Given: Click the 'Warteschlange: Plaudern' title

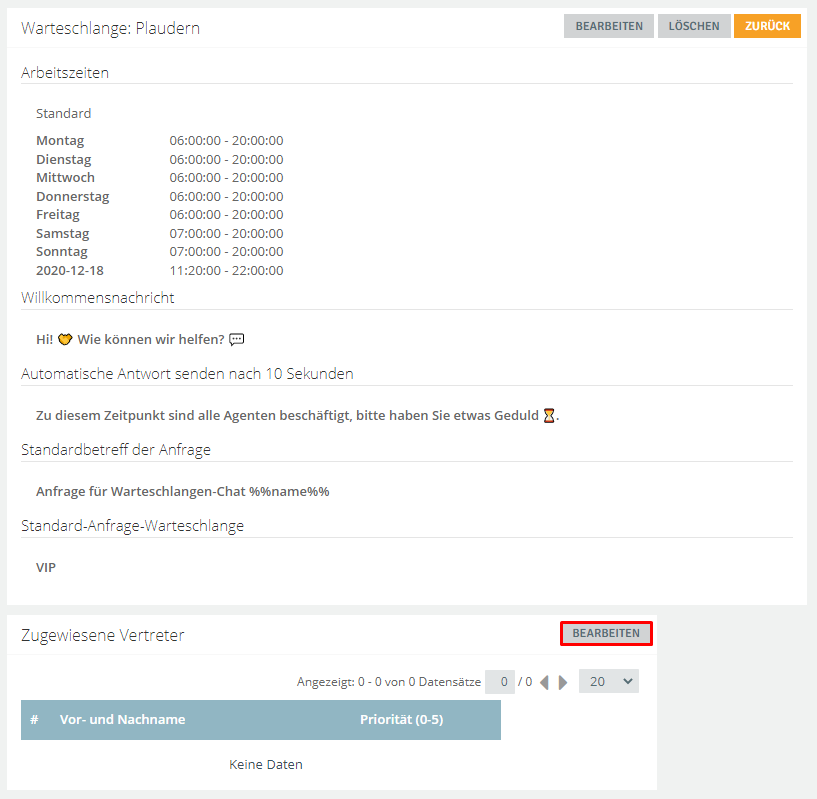Looking at the screenshot, I should [110, 28].
